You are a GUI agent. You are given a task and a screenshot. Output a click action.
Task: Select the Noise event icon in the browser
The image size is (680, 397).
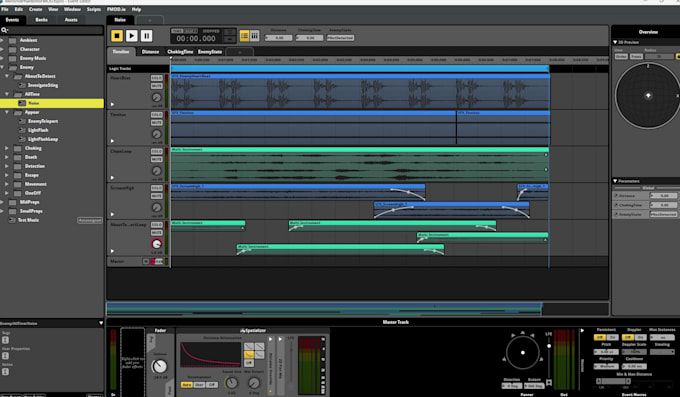[22, 103]
